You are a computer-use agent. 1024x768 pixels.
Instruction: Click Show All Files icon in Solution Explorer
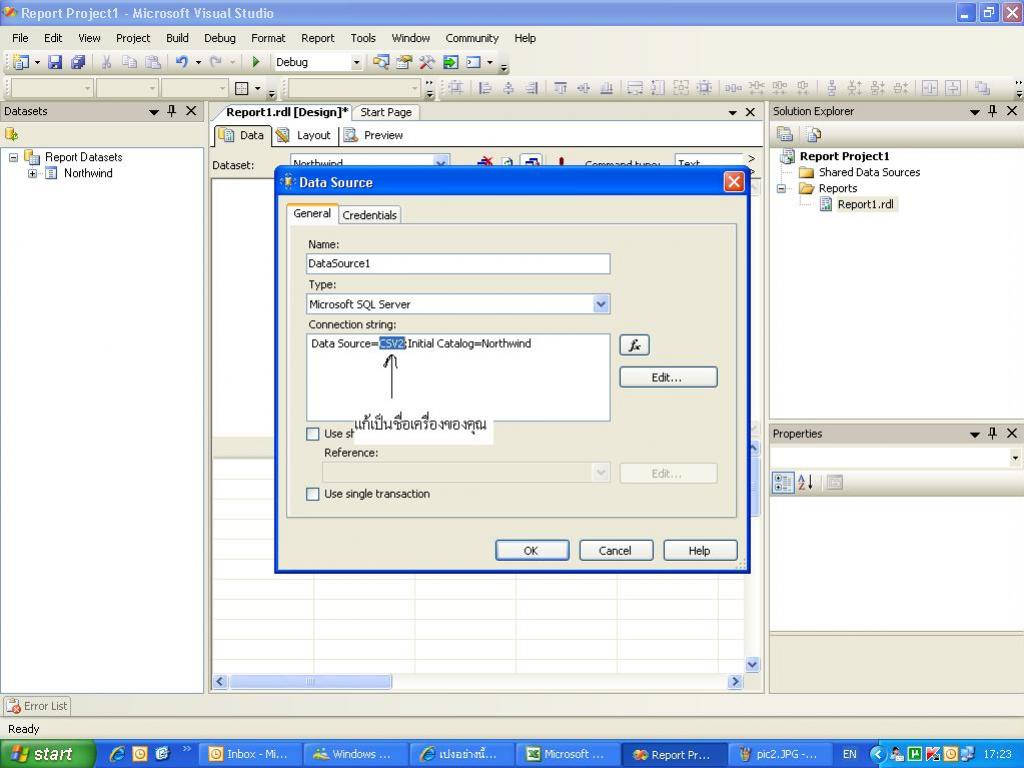(x=814, y=135)
